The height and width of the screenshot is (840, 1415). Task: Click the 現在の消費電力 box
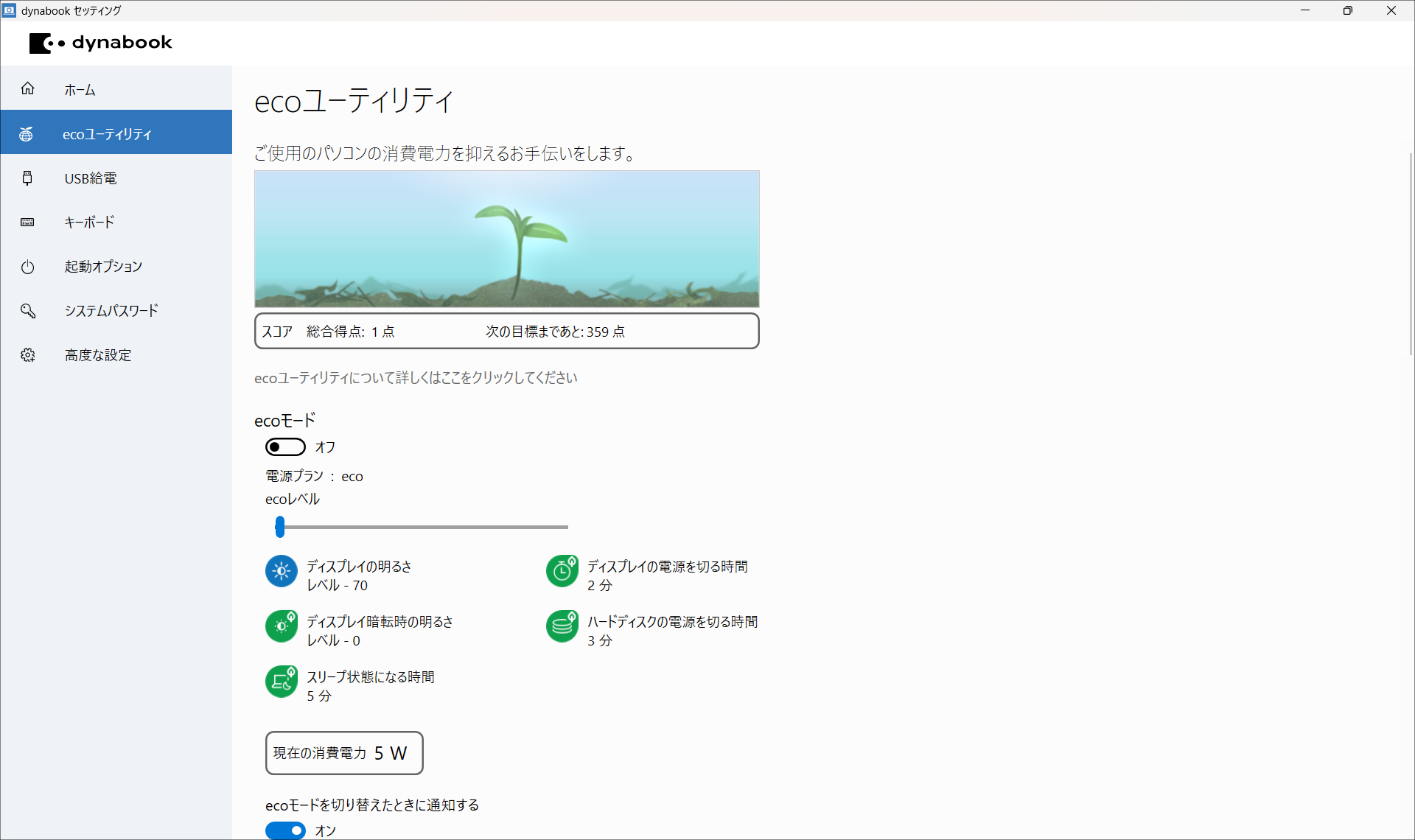(343, 752)
